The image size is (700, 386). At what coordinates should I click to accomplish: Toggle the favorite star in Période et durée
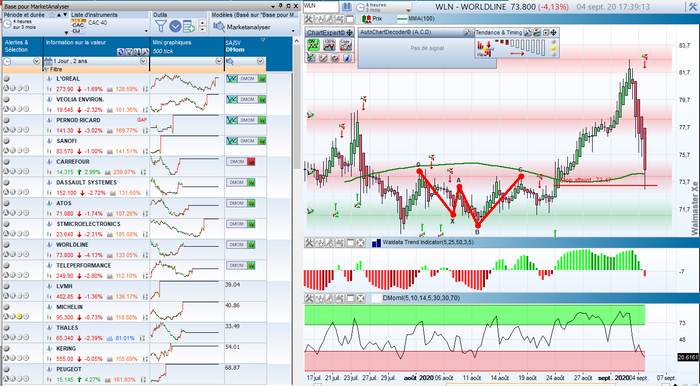[x=52, y=15]
